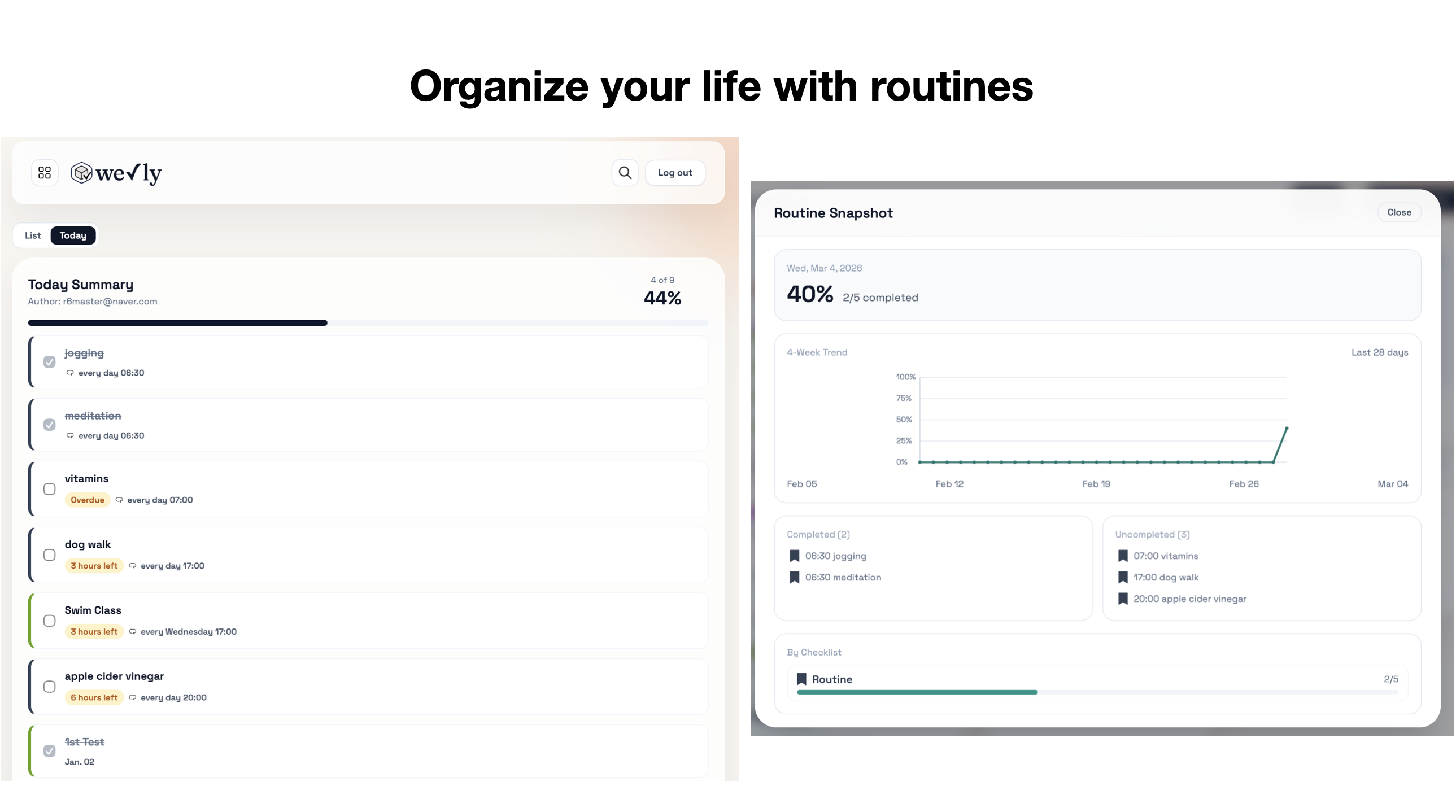Click the Overdue badge on vitamins

pos(87,500)
